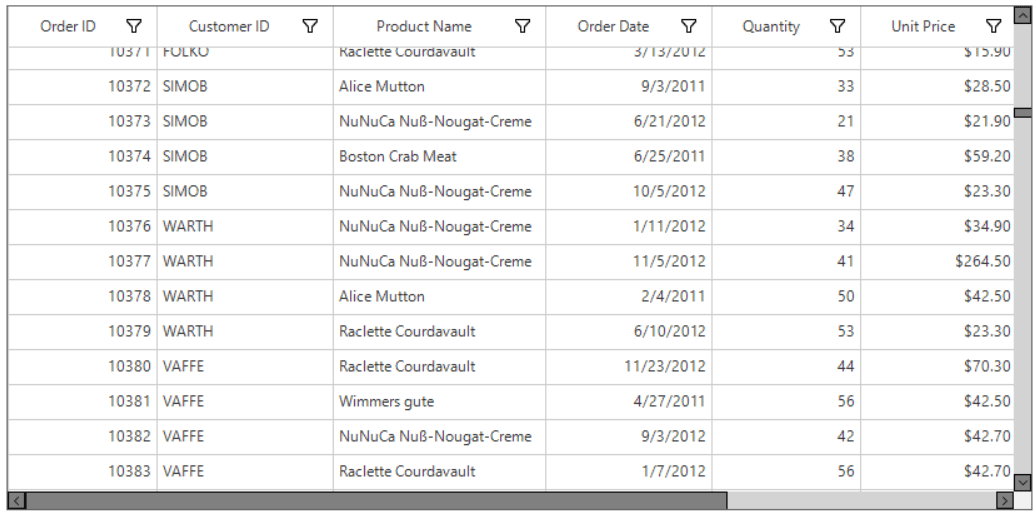Select order ID cell 10378
This screenshot has height=515, width=1036.
83,297
